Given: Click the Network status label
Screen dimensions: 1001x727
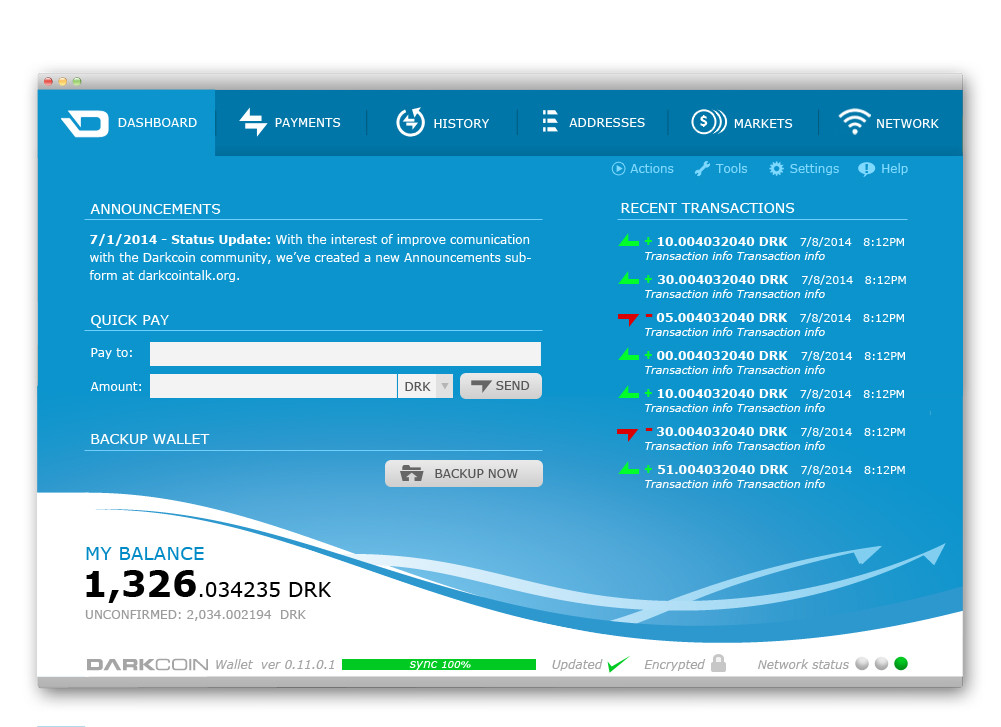Looking at the screenshot, I should (x=803, y=664).
